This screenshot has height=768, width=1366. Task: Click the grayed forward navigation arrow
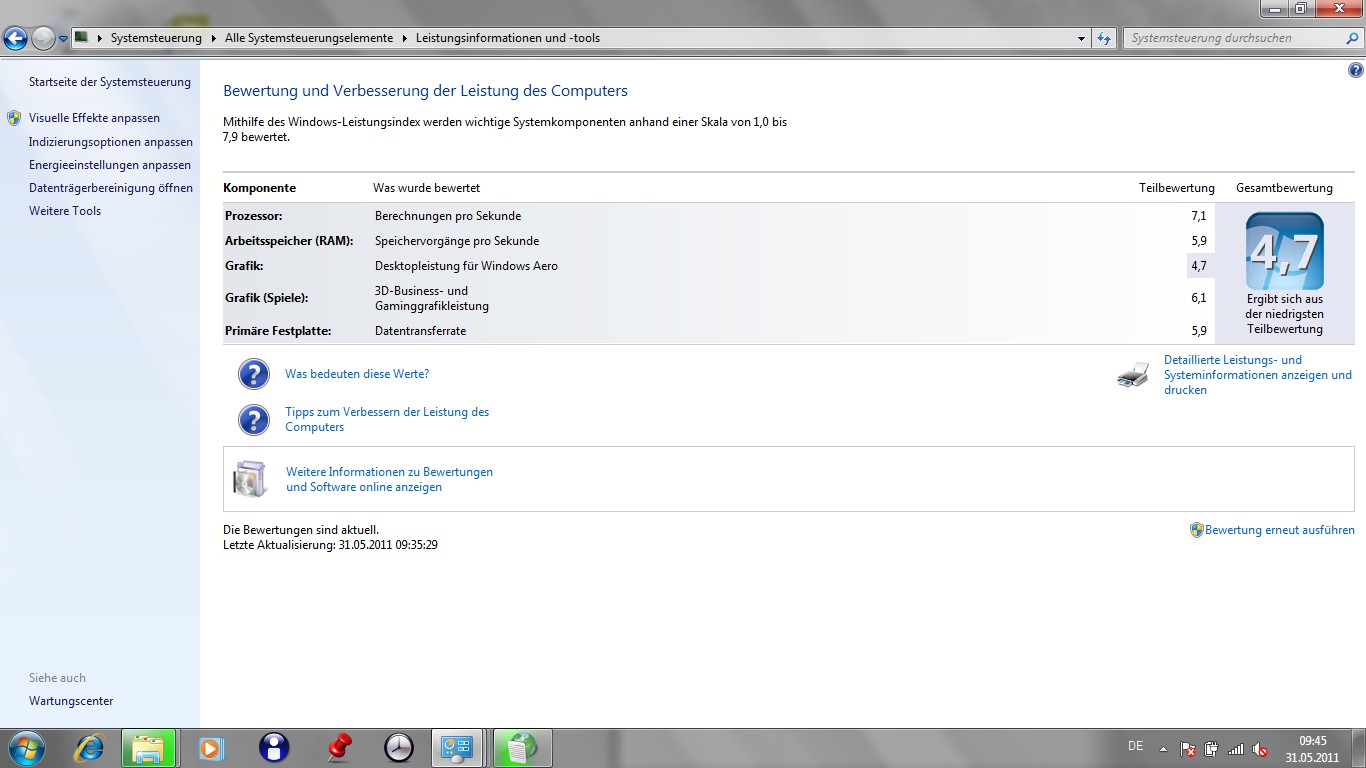tap(43, 39)
